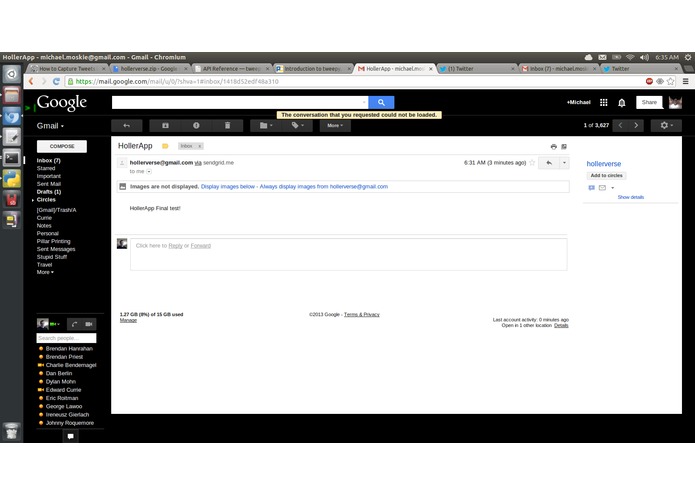The image size is (695, 494).
Task: Open the Python app in dock
Action: tap(12, 179)
